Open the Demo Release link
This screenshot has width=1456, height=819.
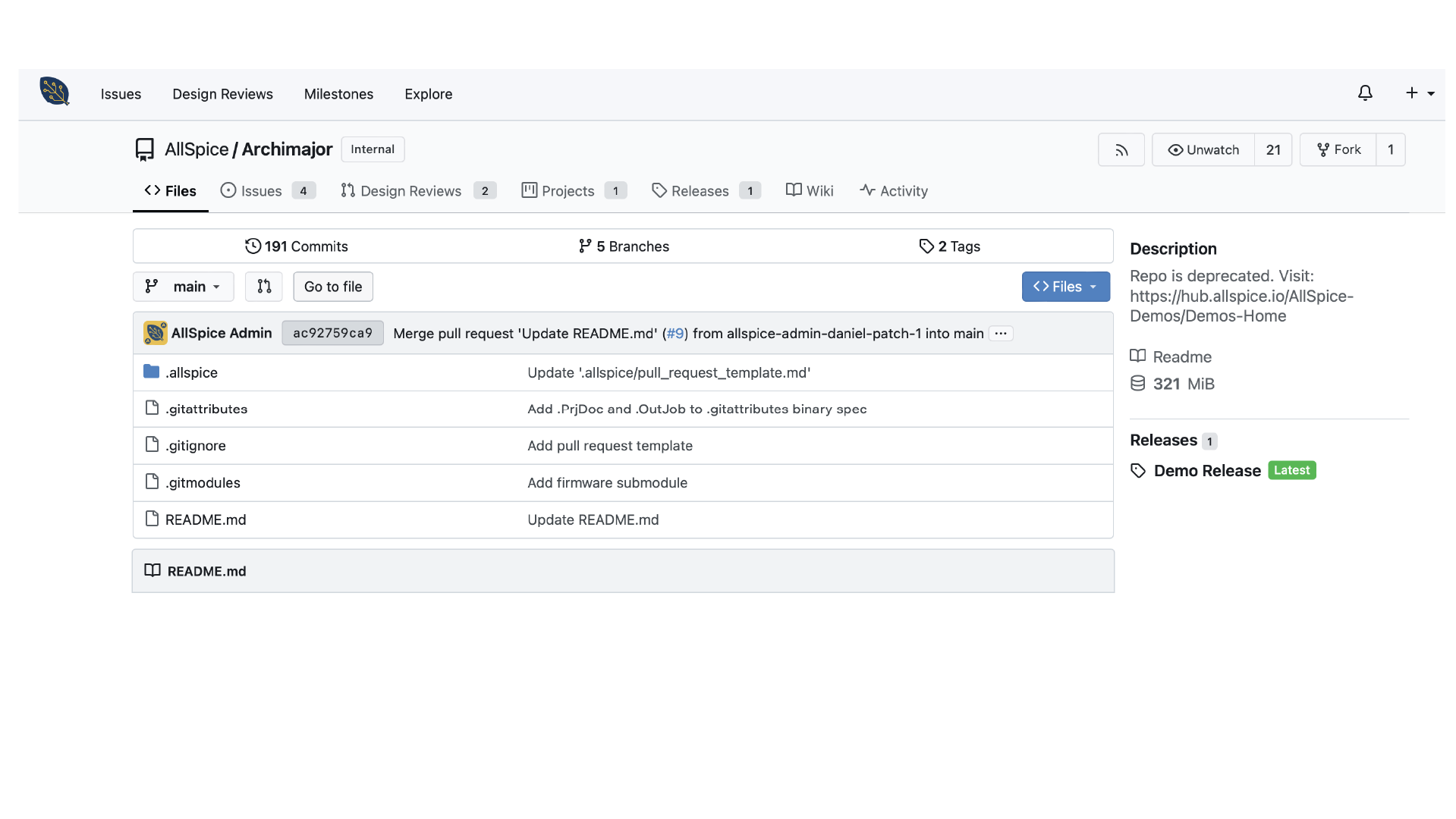(x=1207, y=471)
